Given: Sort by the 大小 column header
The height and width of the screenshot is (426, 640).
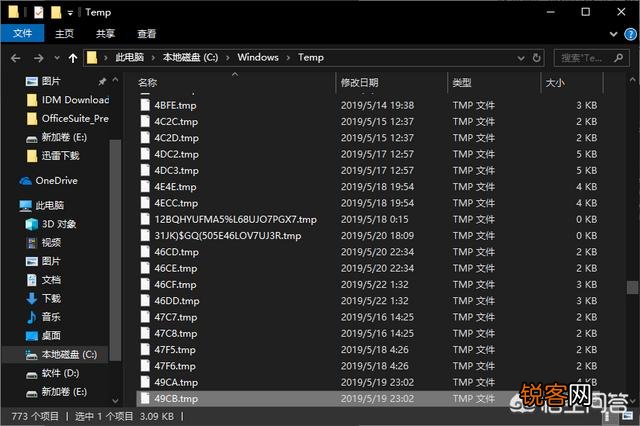Looking at the screenshot, I should 555,83.
